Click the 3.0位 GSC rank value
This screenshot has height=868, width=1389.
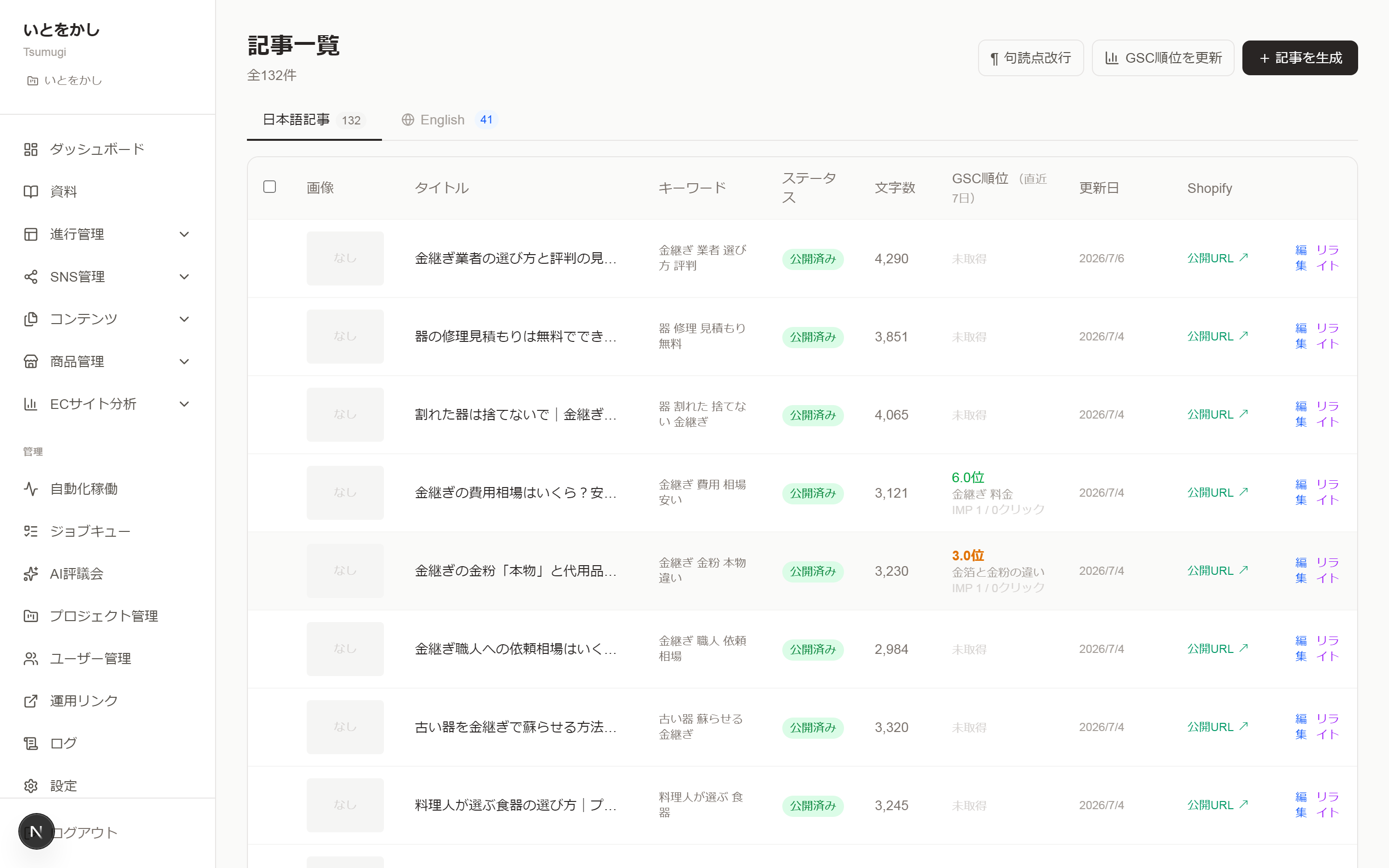967,556
